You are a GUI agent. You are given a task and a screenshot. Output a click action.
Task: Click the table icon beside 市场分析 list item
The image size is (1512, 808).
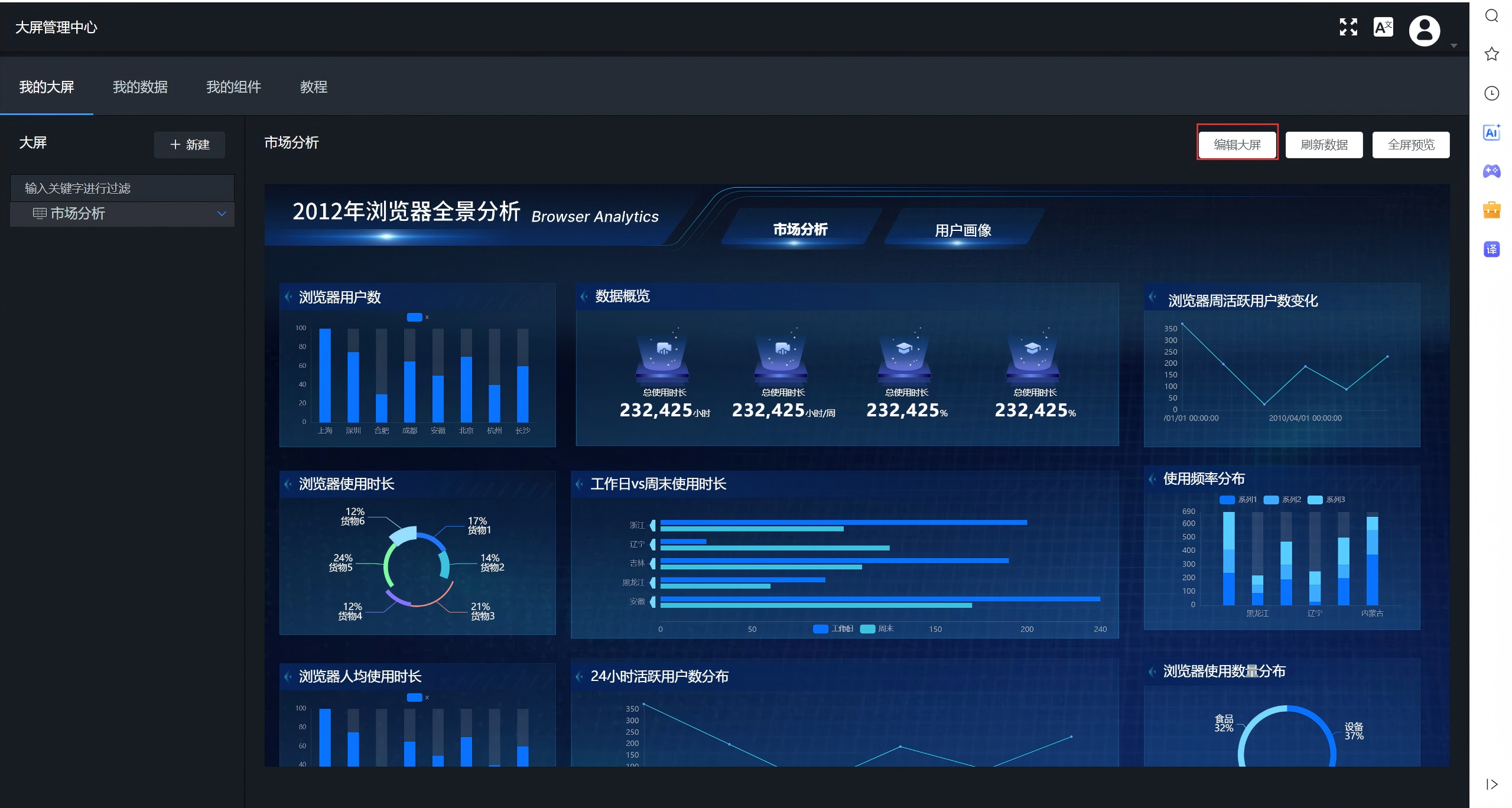click(x=40, y=214)
